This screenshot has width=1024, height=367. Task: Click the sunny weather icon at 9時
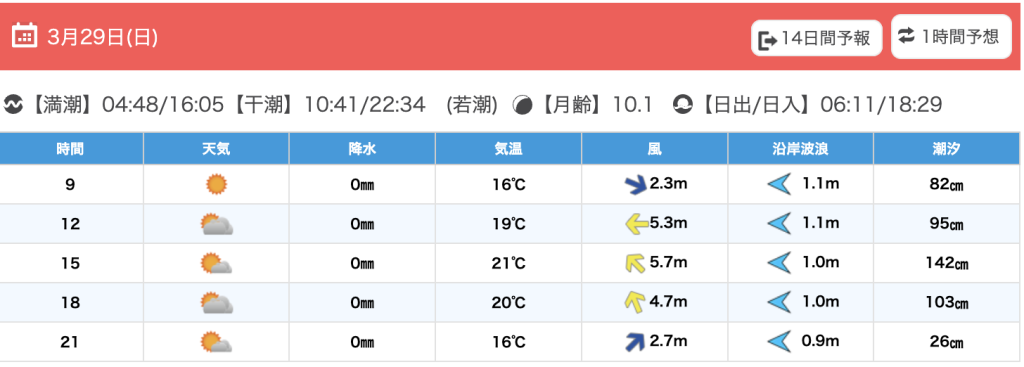(216, 185)
